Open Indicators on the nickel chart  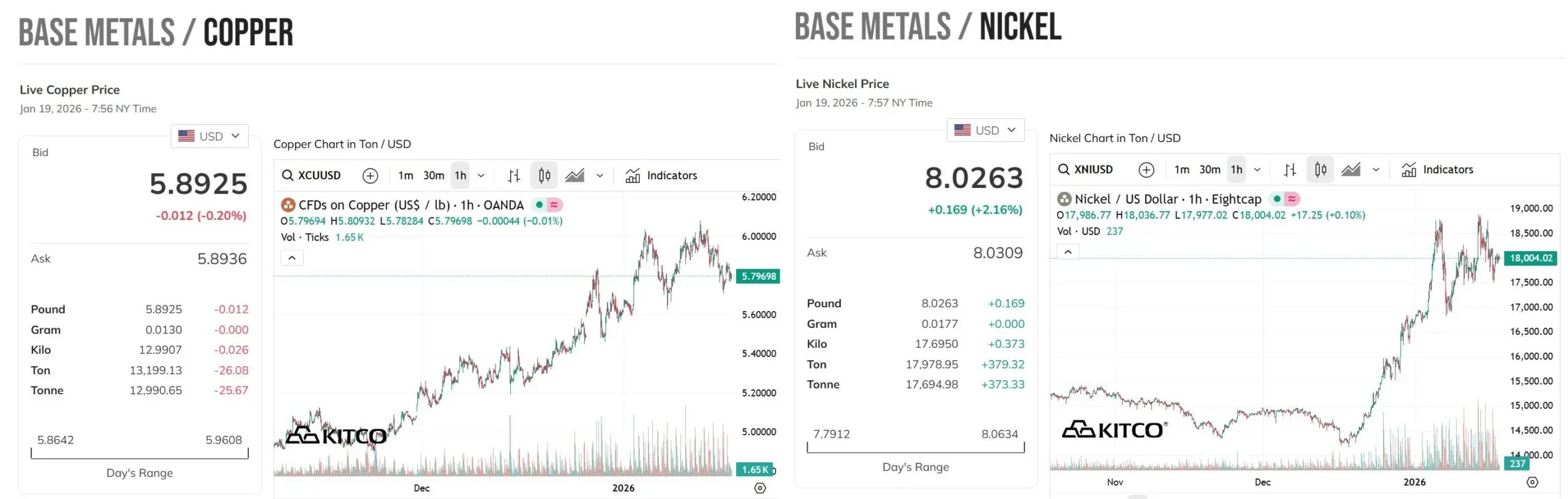1437,170
